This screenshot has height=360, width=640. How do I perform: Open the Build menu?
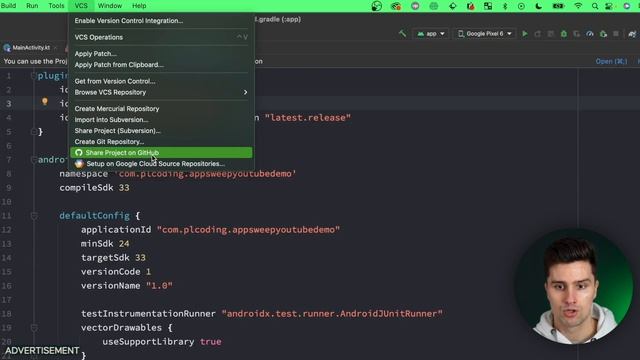[9, 6]
